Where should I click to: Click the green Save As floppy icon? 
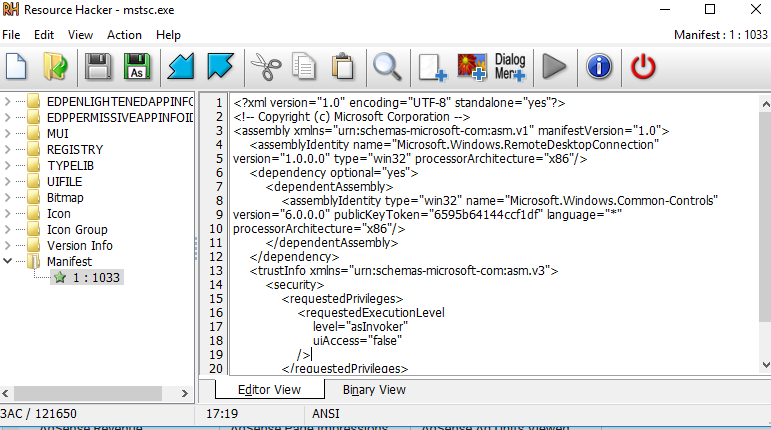(x=137, y=66)
